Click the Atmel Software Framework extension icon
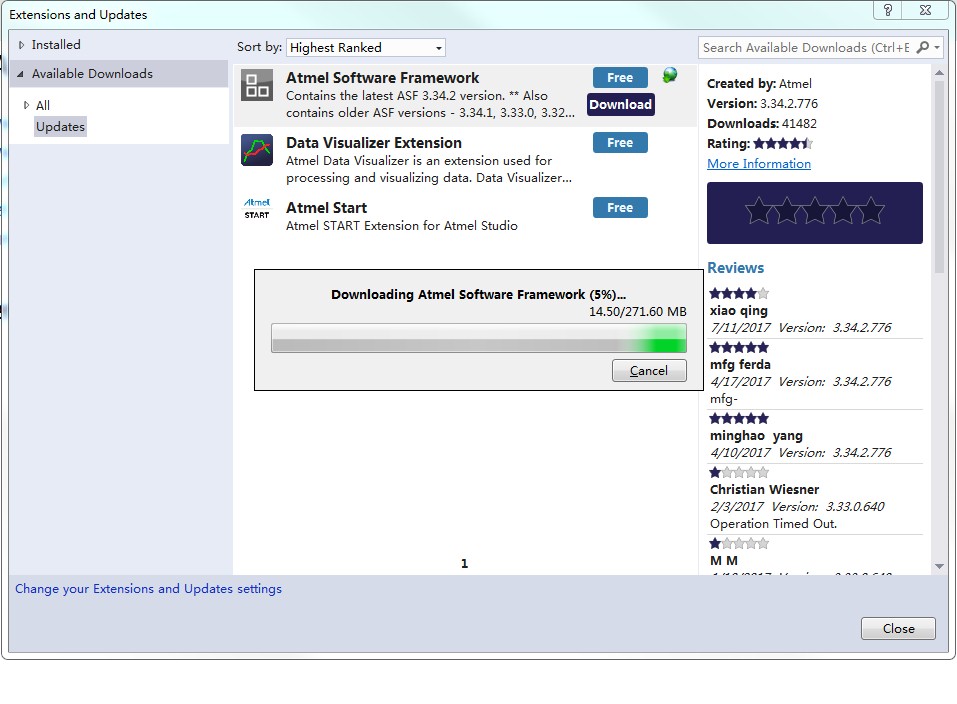The image size is (957, 704). pyautogui.click(x=257, y=85)
